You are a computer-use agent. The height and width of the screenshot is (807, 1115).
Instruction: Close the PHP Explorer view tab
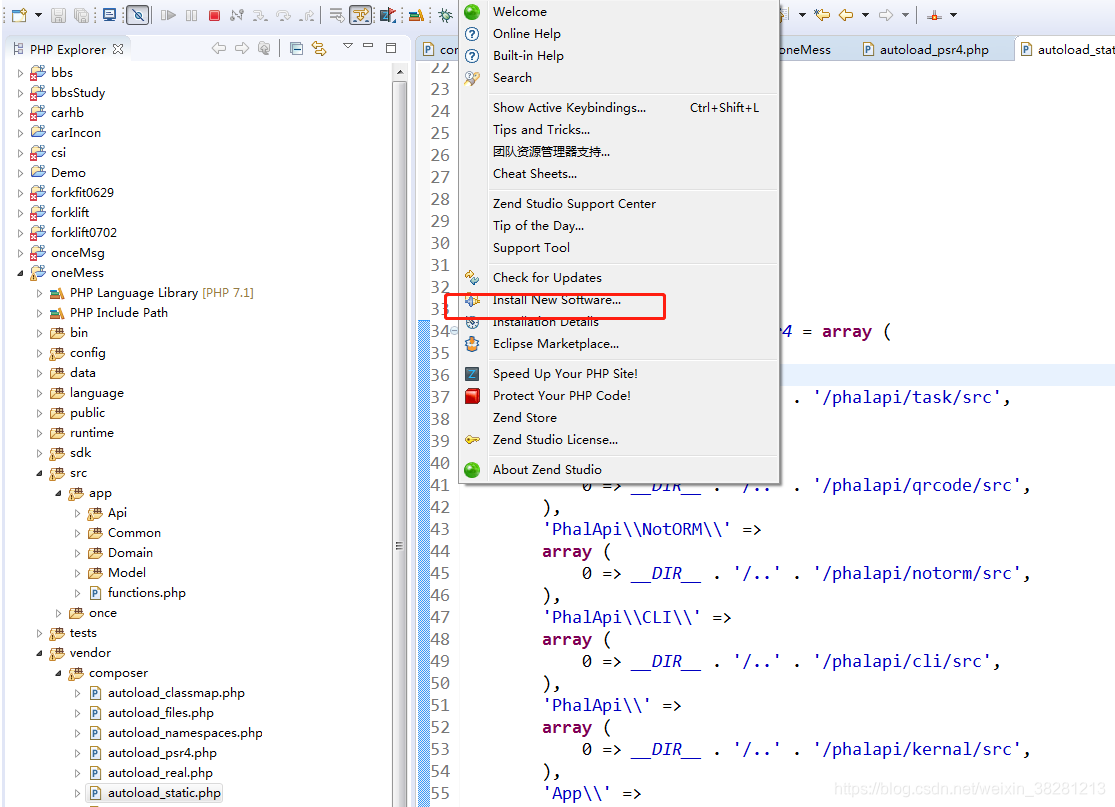pyautogui.click(x=118, y=49)
